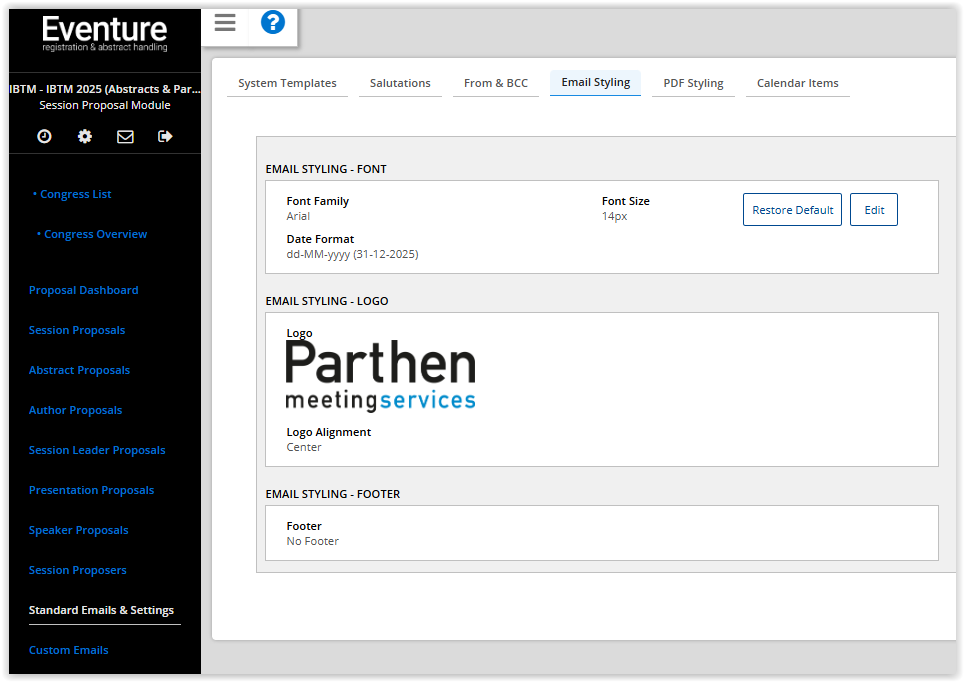Click the dd-MM-yyyy date format value

pos(352,254)
